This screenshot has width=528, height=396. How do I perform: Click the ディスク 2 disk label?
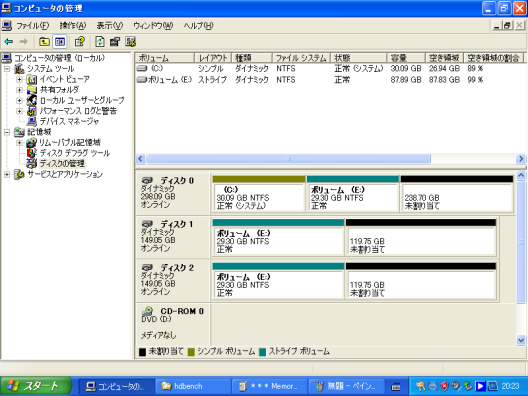point(173,280)
